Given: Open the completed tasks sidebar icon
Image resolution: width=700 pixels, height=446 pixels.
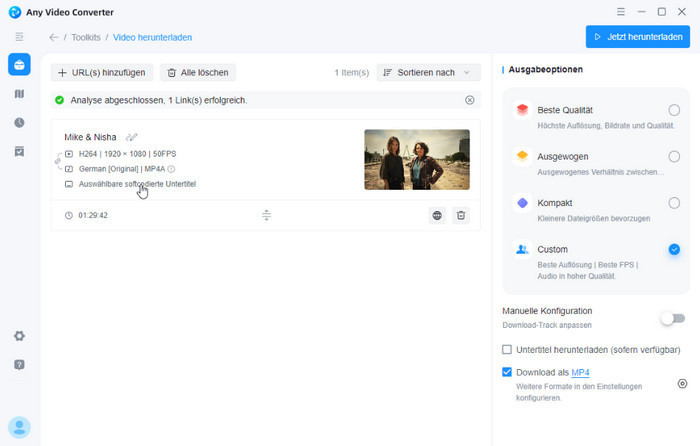Looking at the screenshot, I should pos(19,151).
